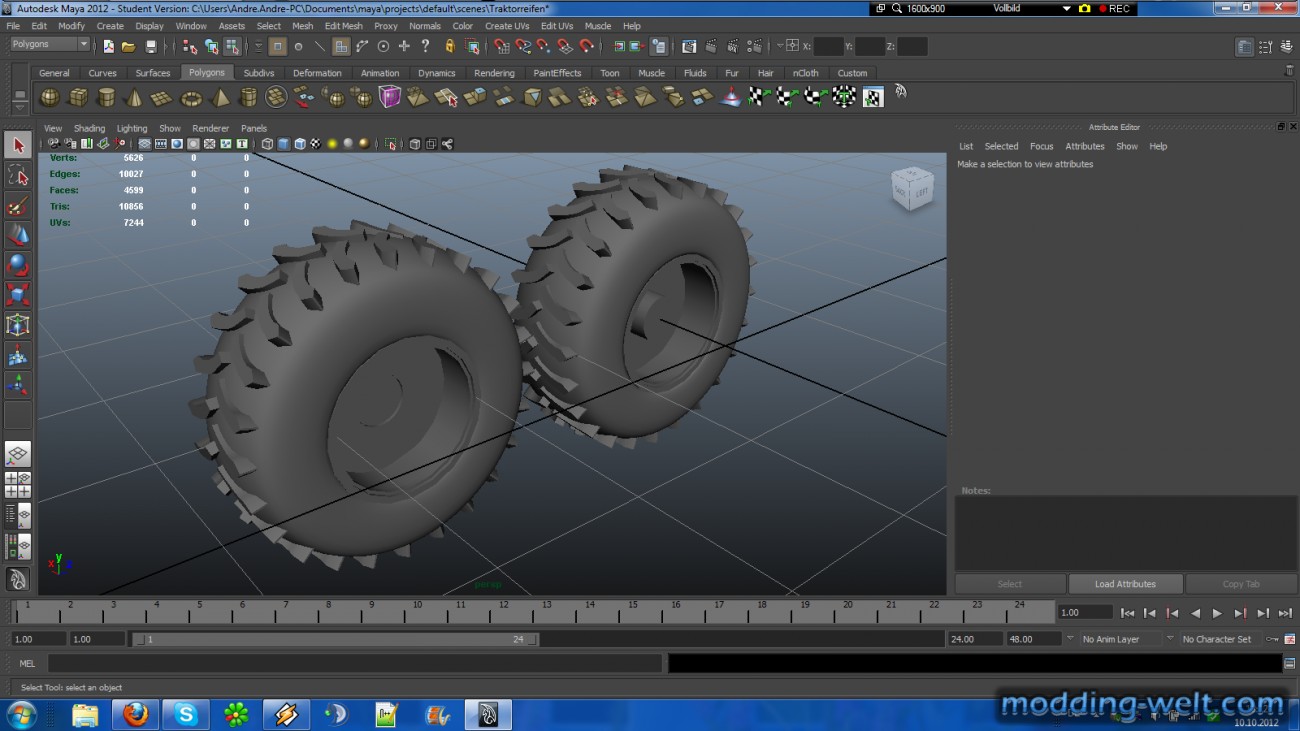Open the viewport Lighting menu
1300x731 pixels.
click(x=132, y=128)
